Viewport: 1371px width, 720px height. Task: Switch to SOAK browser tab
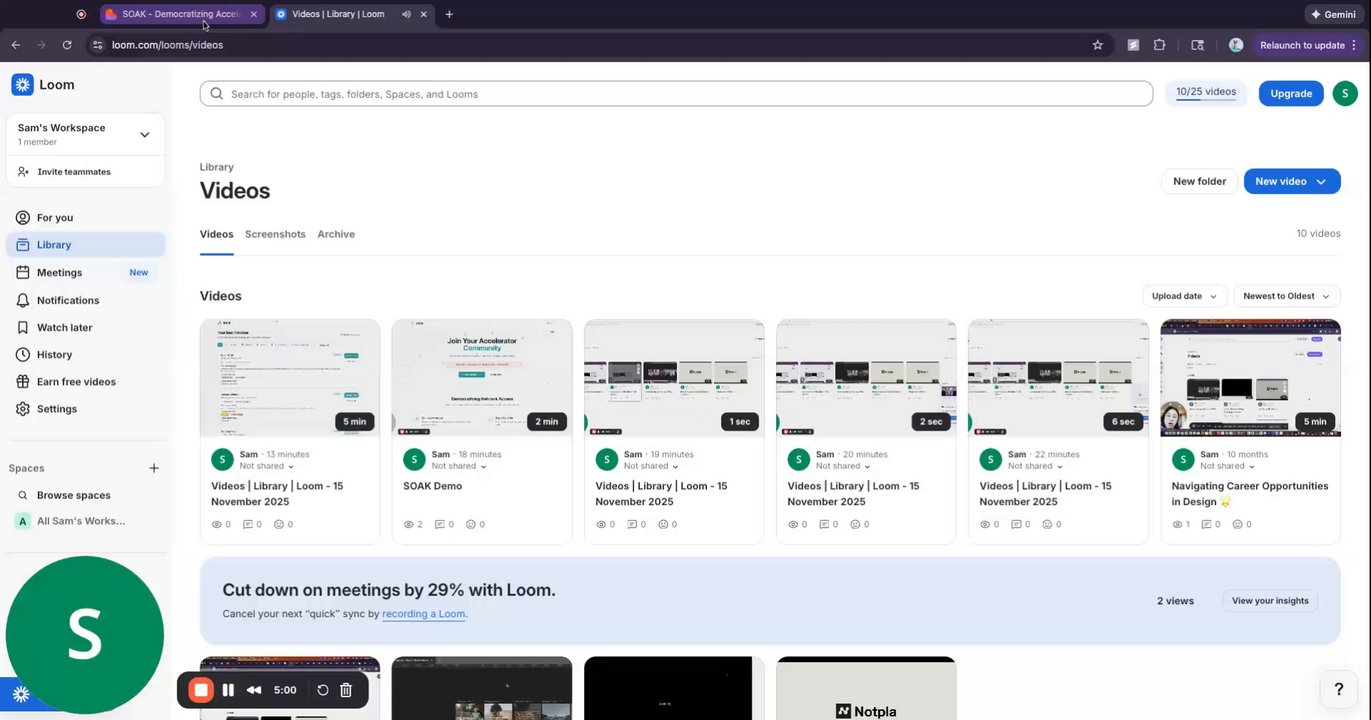[182, 14]
